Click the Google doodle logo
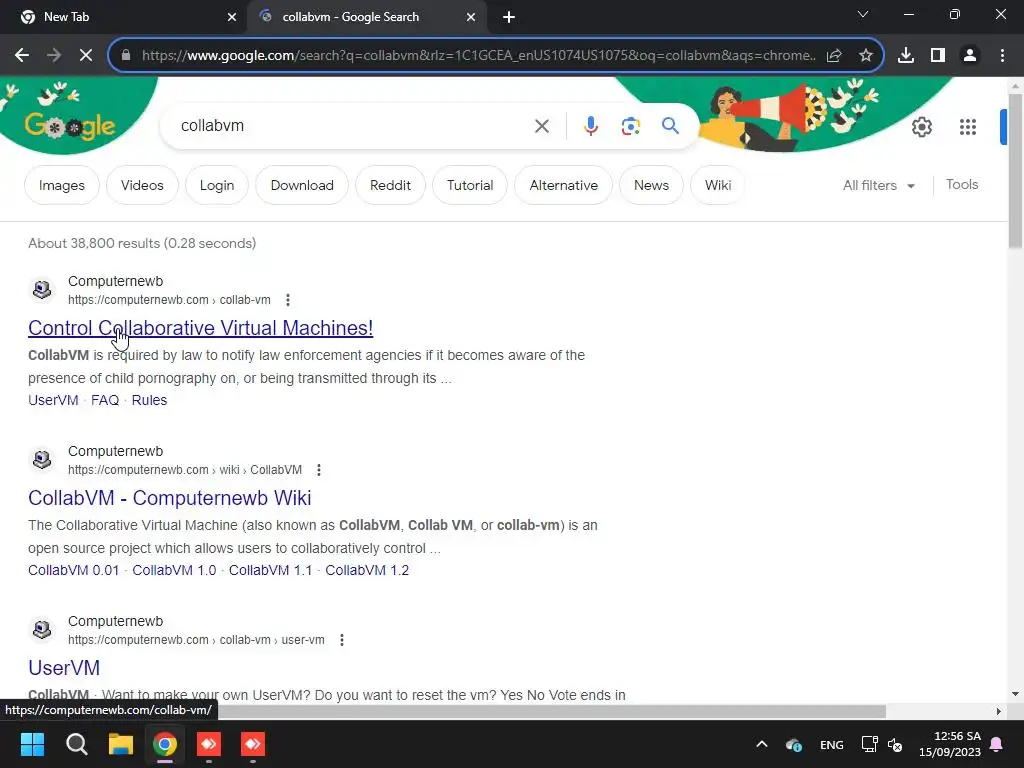1024x768 pixels. click(69, 125)
